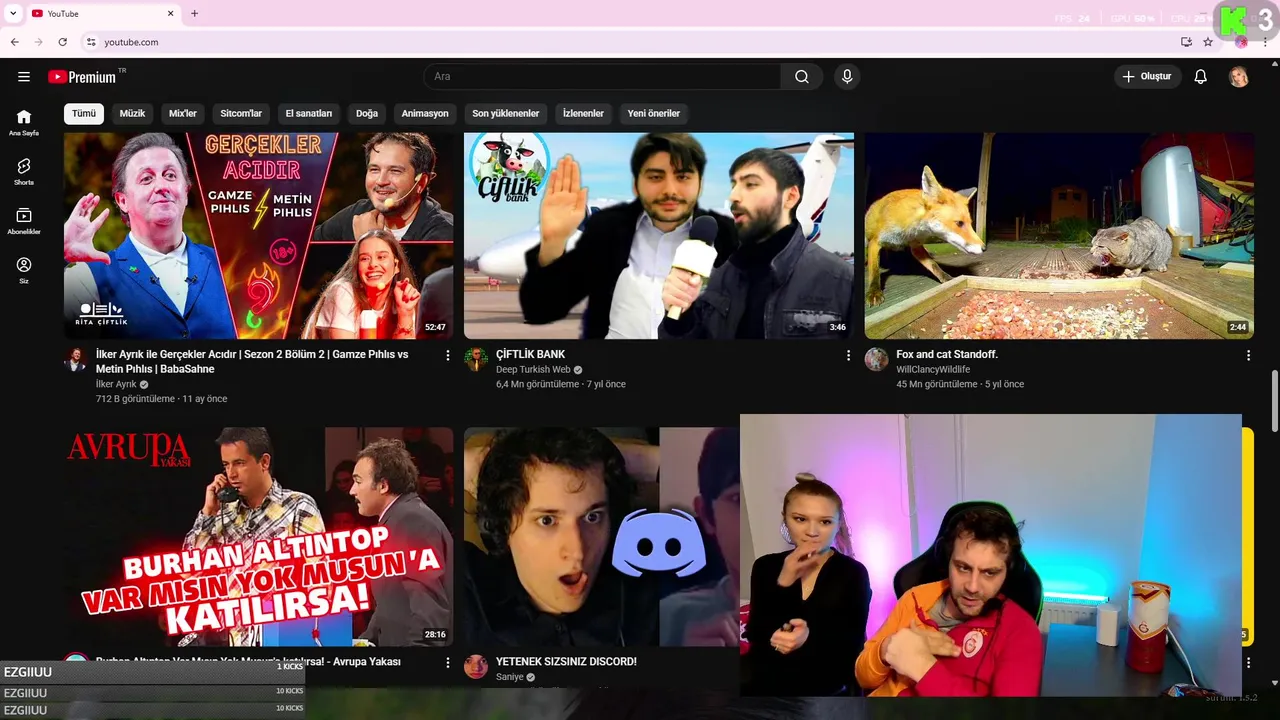Image resolution: width=1280 pixels, height=720 pixels.
Task: Play the Gerçekler Acıdır video thumbnail
Action: 258,236
